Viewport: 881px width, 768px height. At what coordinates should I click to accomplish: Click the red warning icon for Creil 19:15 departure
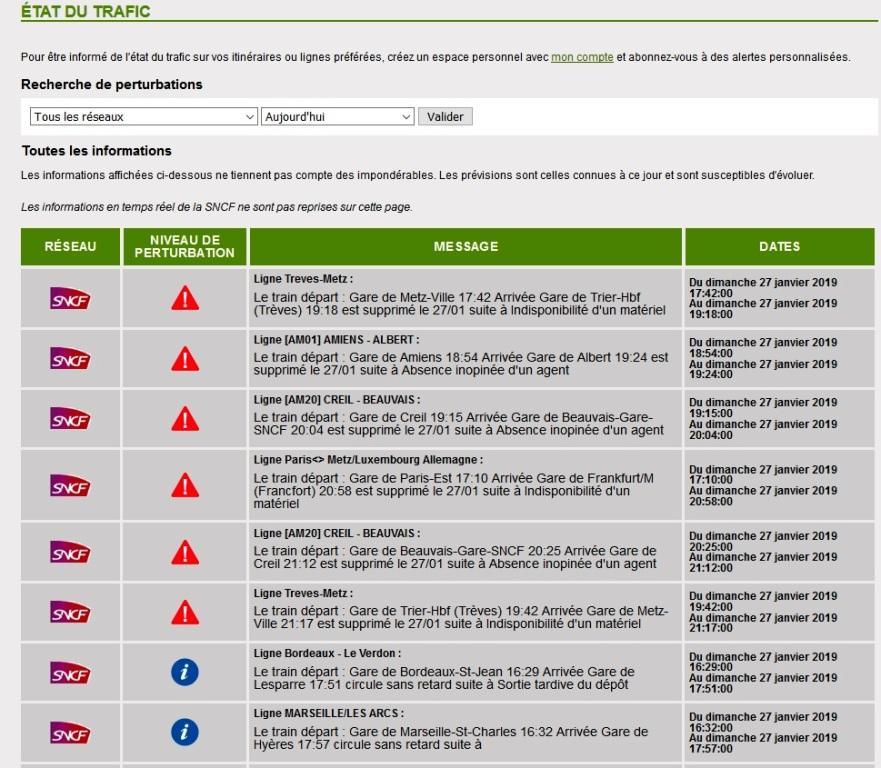(x=184, y=418)
